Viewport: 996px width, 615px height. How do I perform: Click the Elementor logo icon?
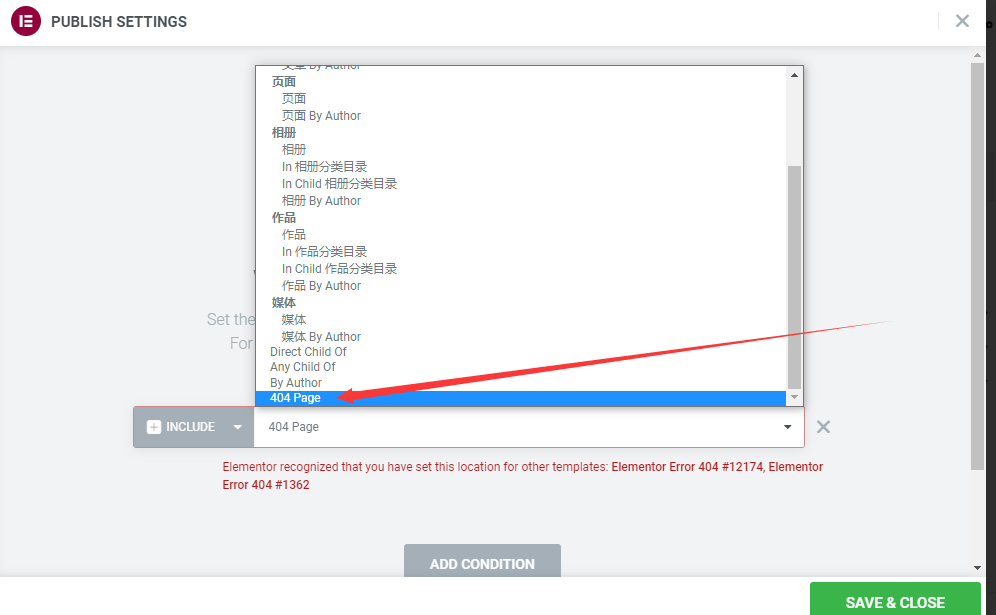[26, 21]
